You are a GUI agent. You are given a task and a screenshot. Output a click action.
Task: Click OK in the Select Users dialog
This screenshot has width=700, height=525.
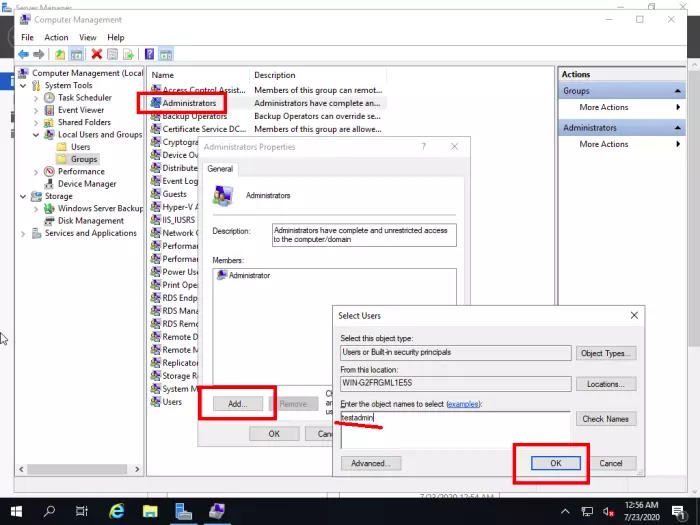click(555, 463)
